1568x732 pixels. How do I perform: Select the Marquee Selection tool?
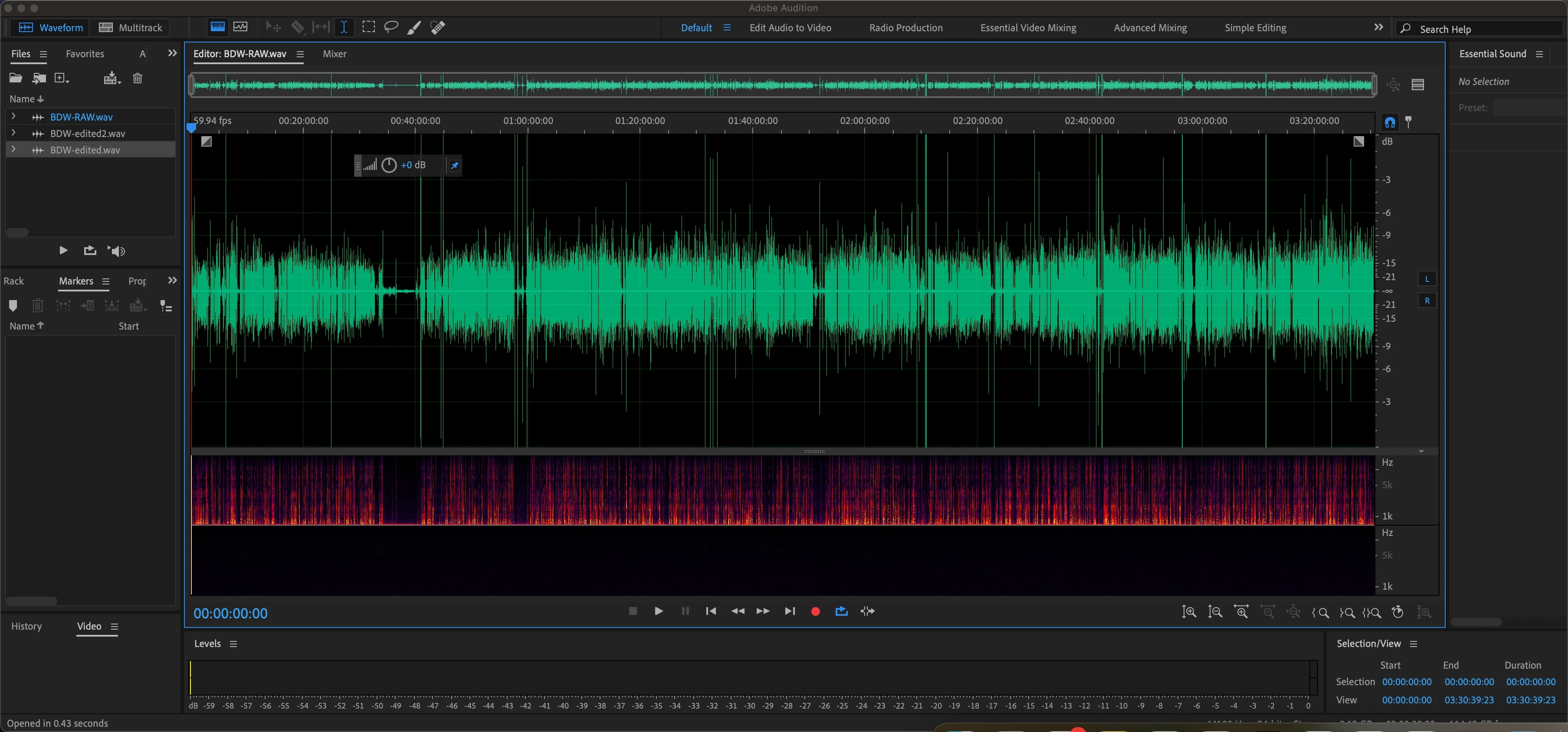[368, 27]
